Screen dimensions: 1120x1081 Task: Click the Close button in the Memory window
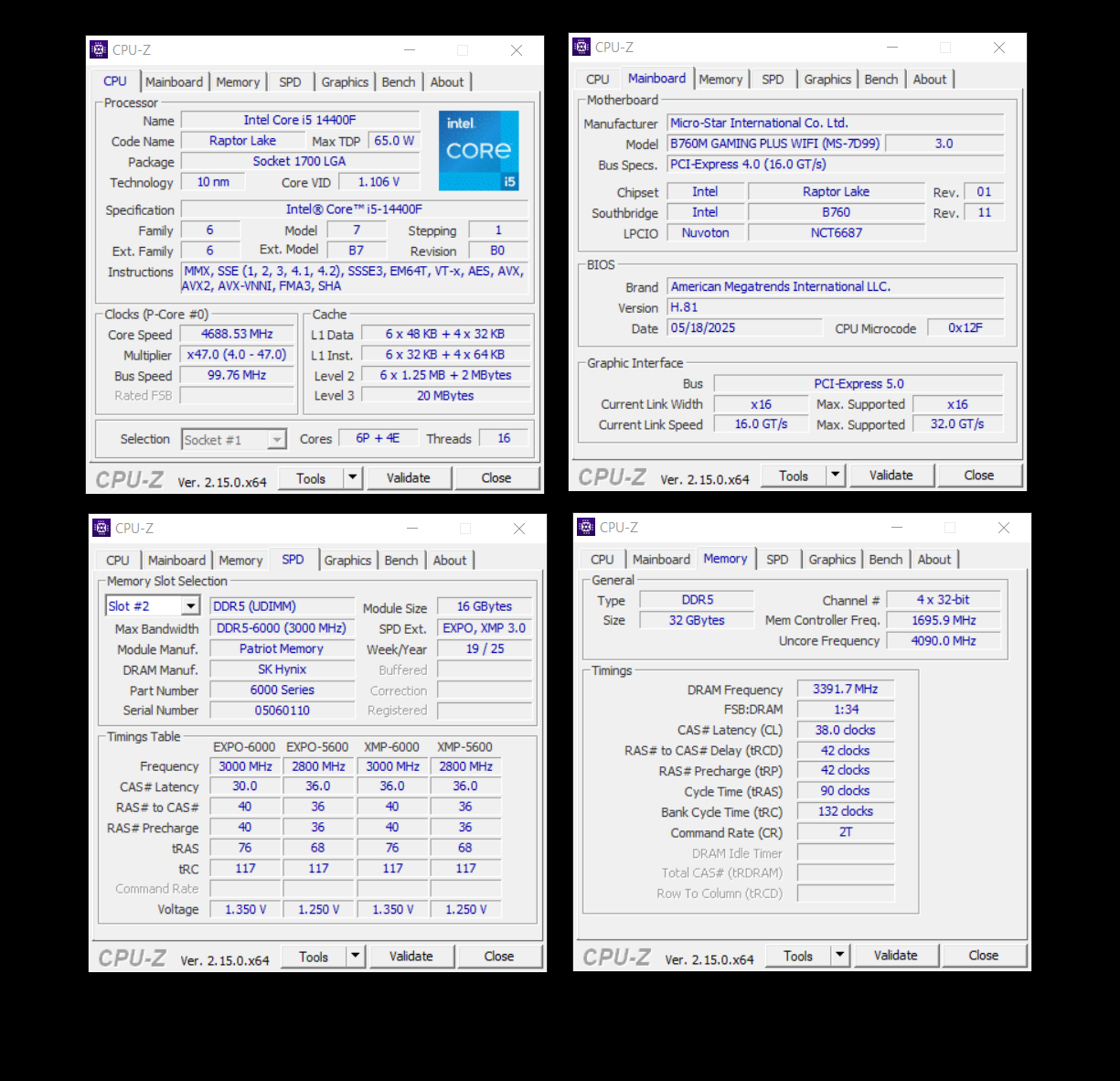tap(984, 955)
